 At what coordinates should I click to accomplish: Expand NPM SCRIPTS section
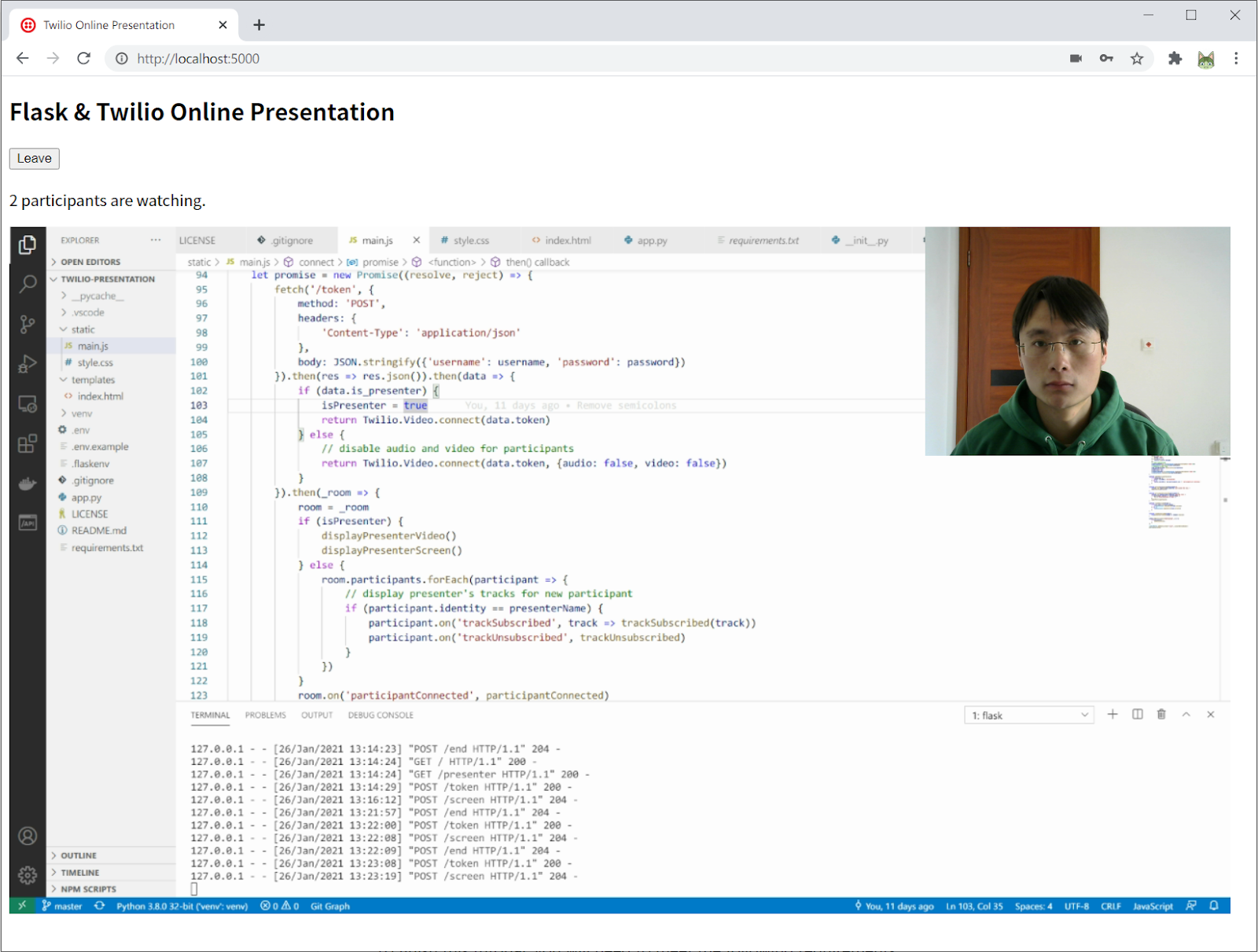pyautogui.click(x=111, y=889)
